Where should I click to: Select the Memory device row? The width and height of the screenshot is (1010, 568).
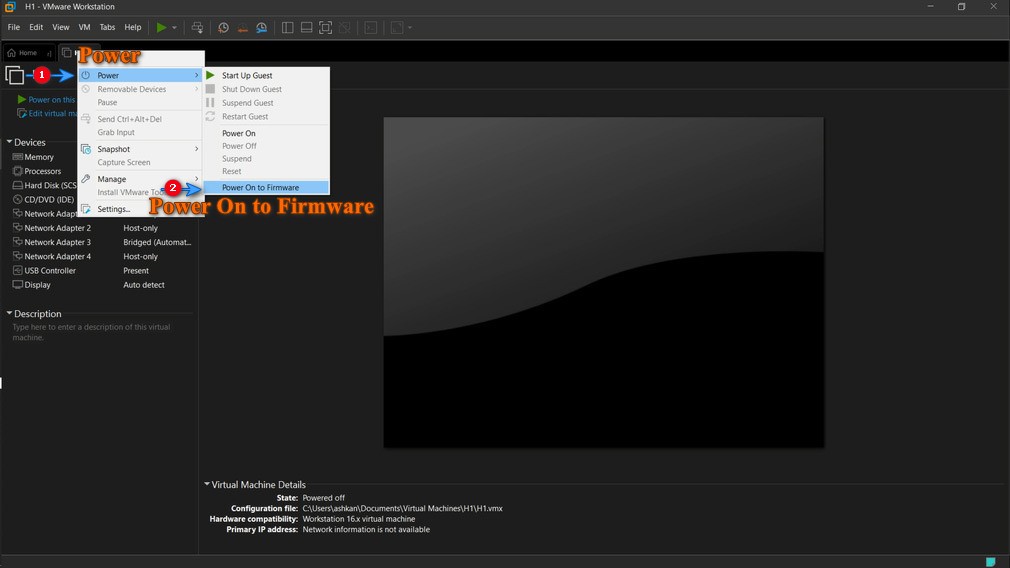pyautogui.click(x=39, y=157)
